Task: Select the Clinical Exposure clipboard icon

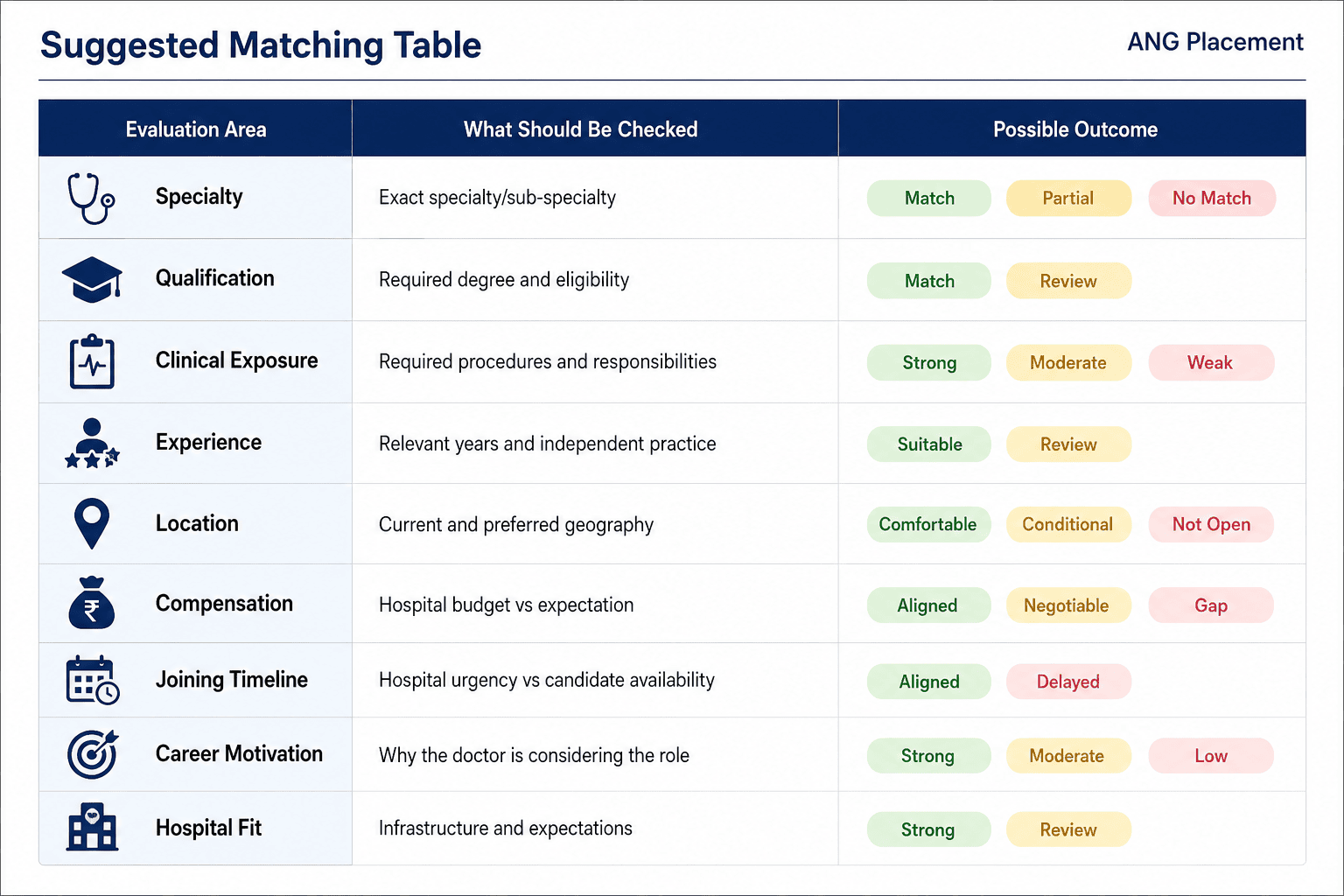Action: click(92, 360)
